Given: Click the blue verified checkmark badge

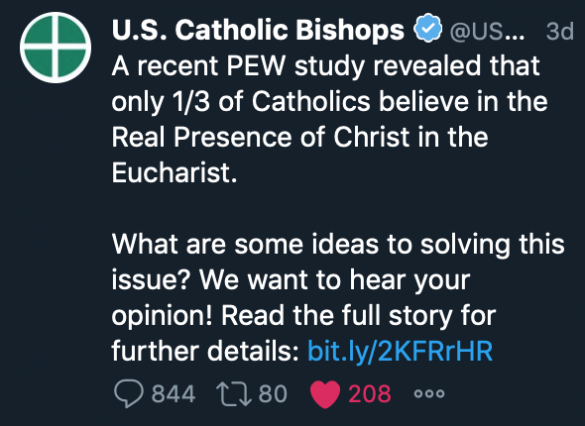Looking at the screenshot, I should [428, 28].
